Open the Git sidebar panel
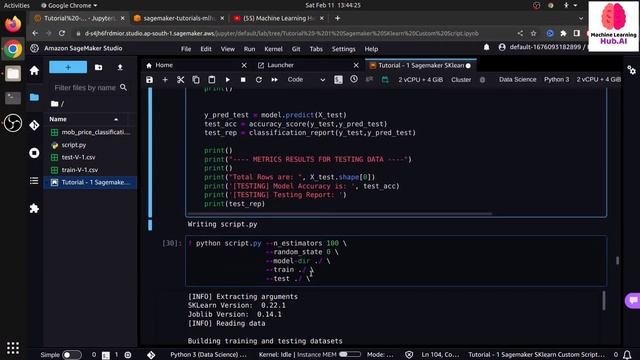This screenshot has height=360, width=640. (34, 125)
